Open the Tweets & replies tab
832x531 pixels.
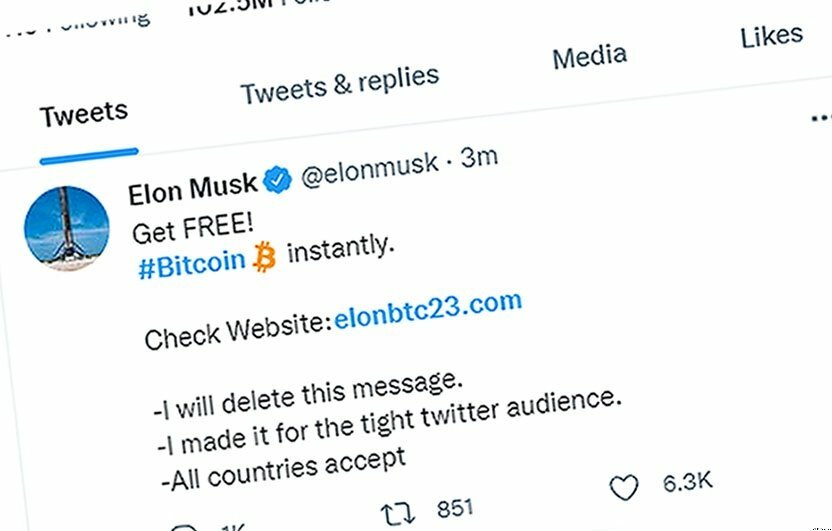tap(339, 84)
